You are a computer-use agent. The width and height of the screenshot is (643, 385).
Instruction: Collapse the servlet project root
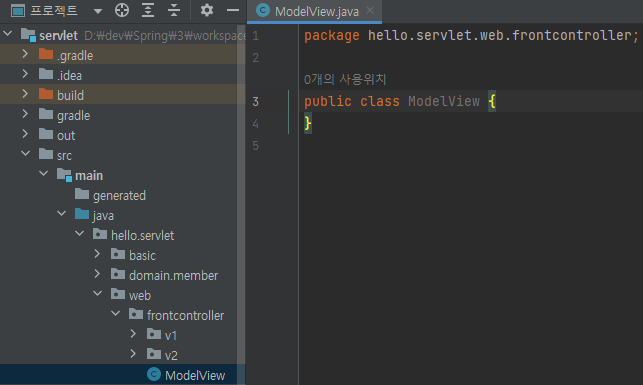click(8, 34)
